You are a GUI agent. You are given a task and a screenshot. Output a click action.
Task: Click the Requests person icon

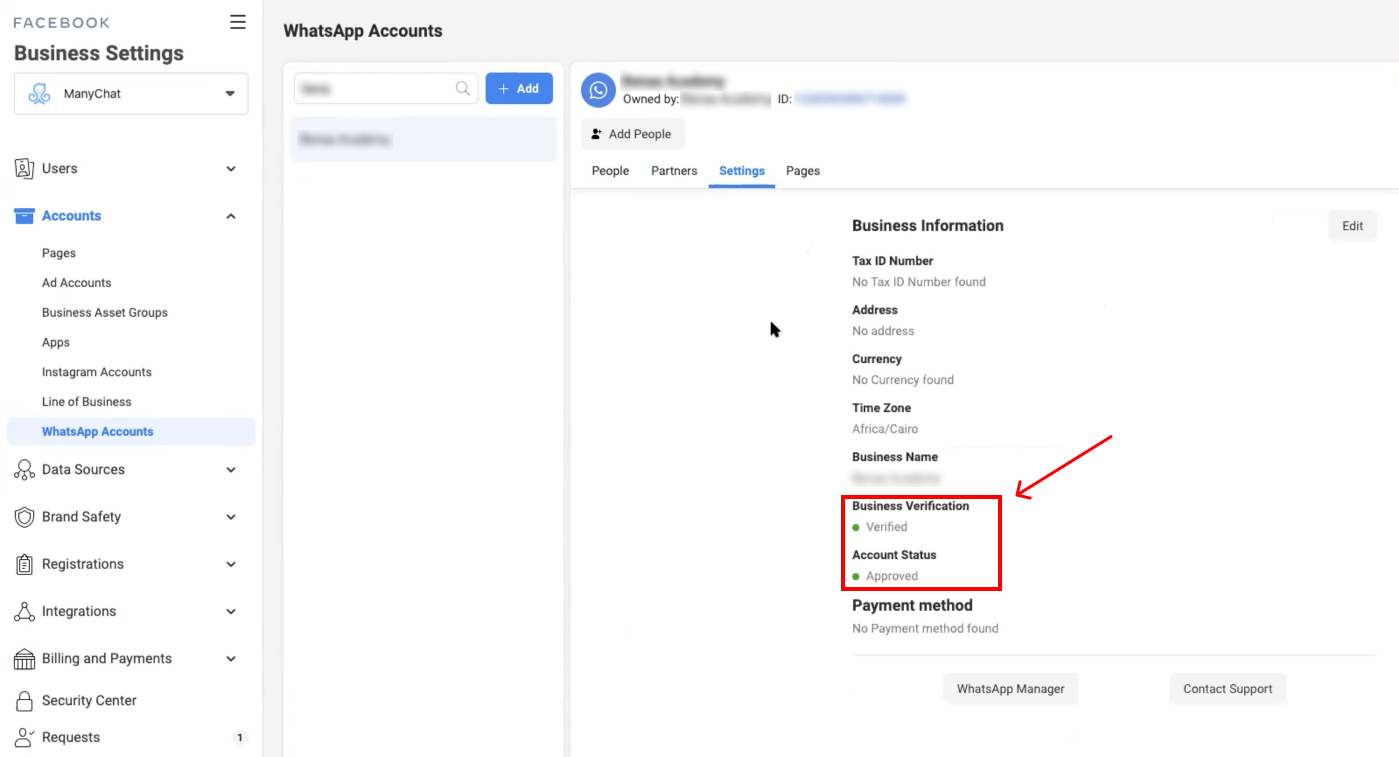tap(24, 737)
